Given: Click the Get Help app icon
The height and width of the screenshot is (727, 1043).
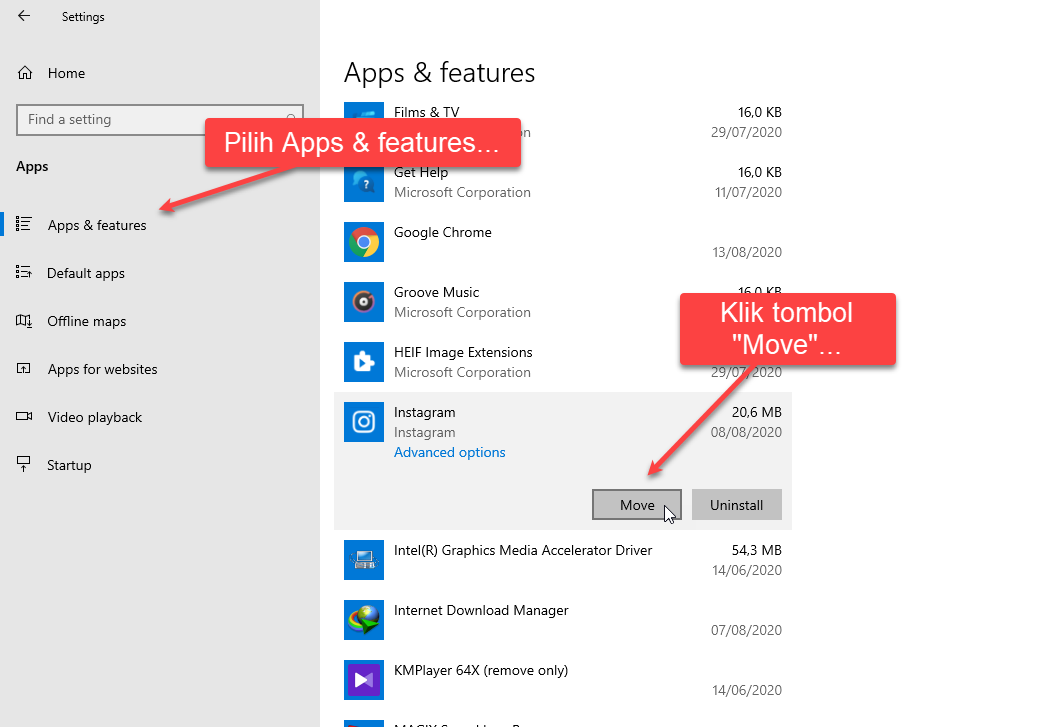Looking at the screenshot, I should tap(363, 181).
